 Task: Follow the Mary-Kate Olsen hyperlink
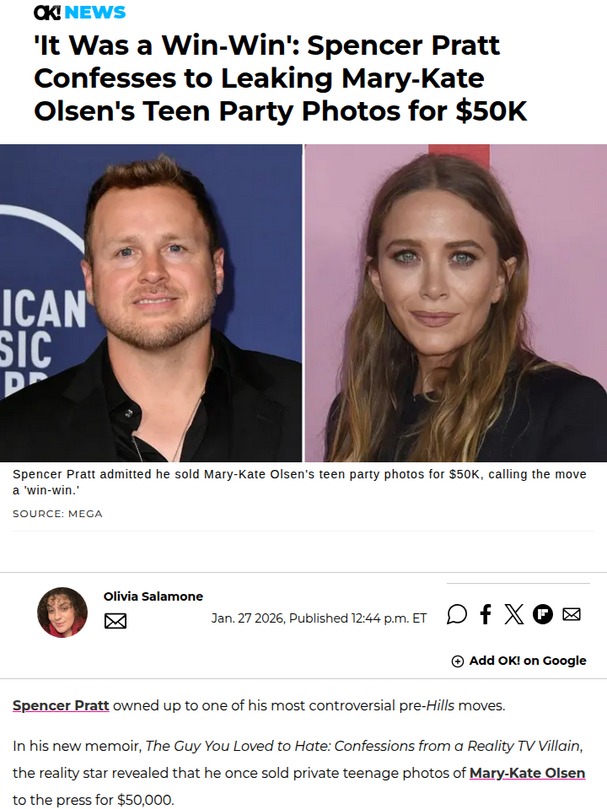pos(527,773)
